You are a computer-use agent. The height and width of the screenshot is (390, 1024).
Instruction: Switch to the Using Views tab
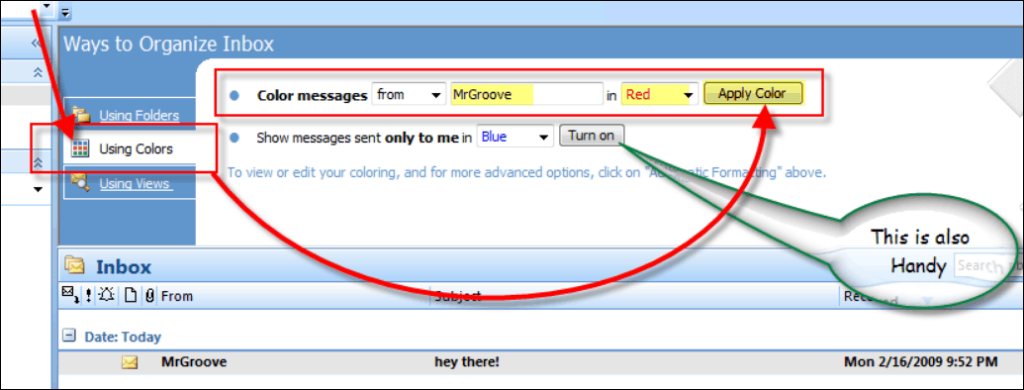[x=135, y=184]
